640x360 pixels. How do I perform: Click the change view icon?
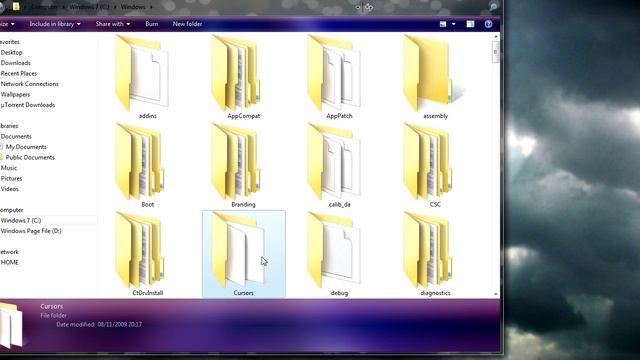(x=443, y=24)
